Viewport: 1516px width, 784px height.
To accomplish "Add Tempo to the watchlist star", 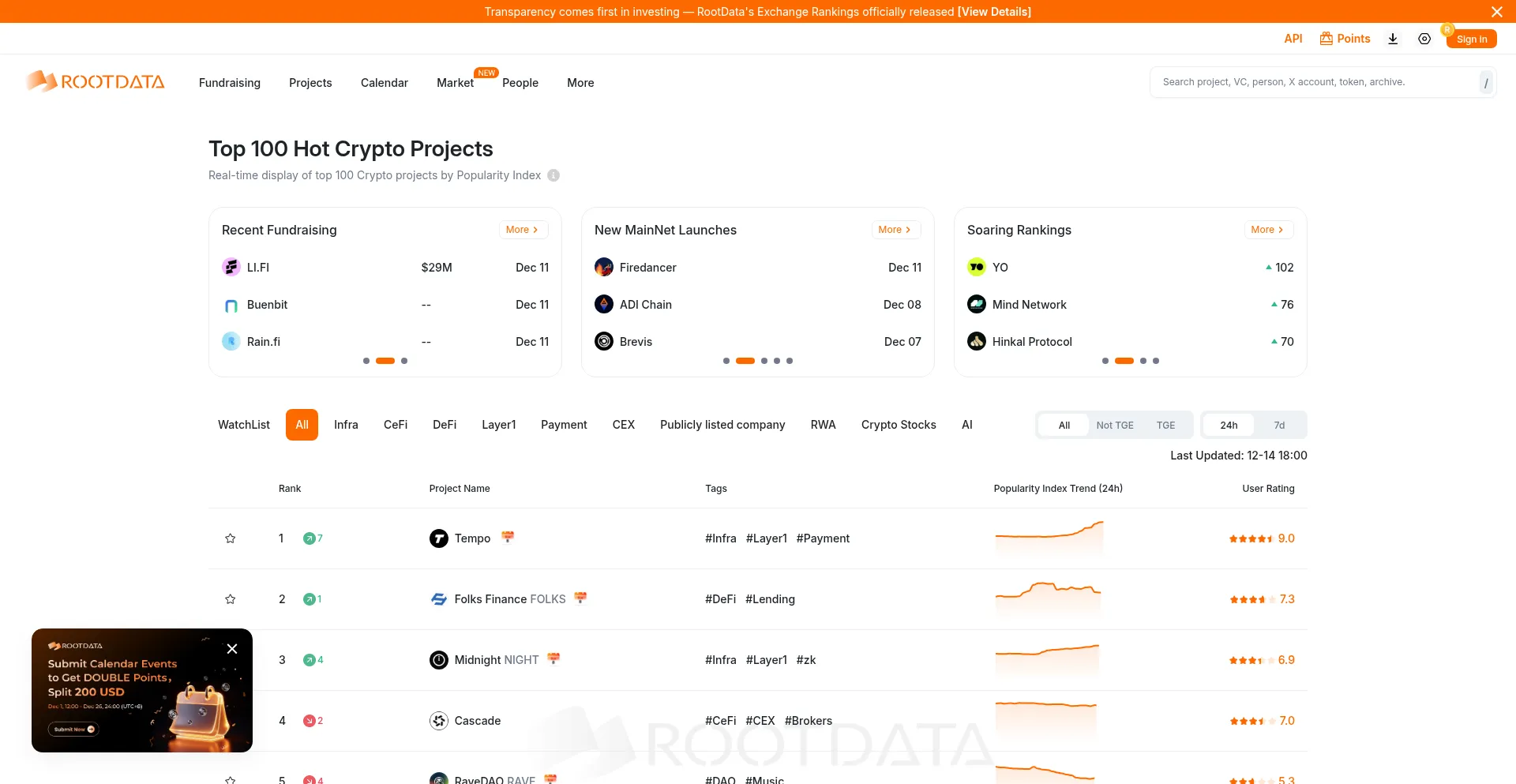I will 231,538.
